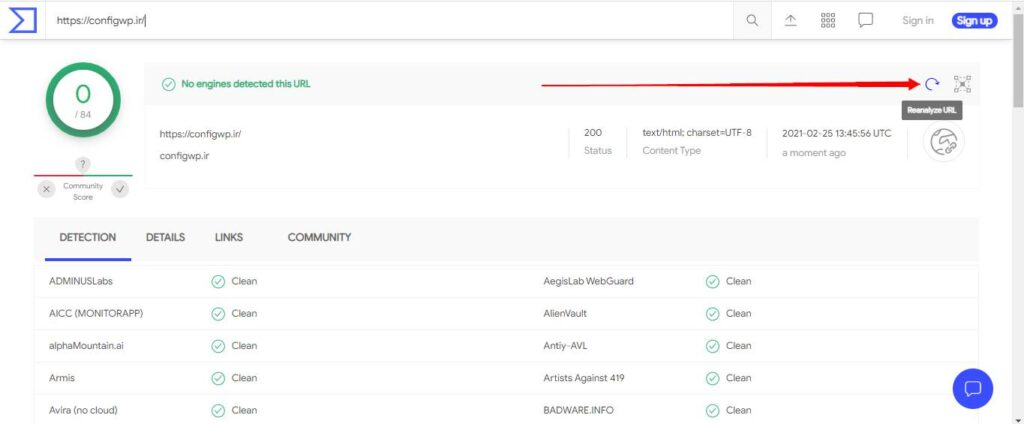Screen dimensions: 1024x424
Task: Open the comments speech bubble icon in header
Action: tap(866, 20)
